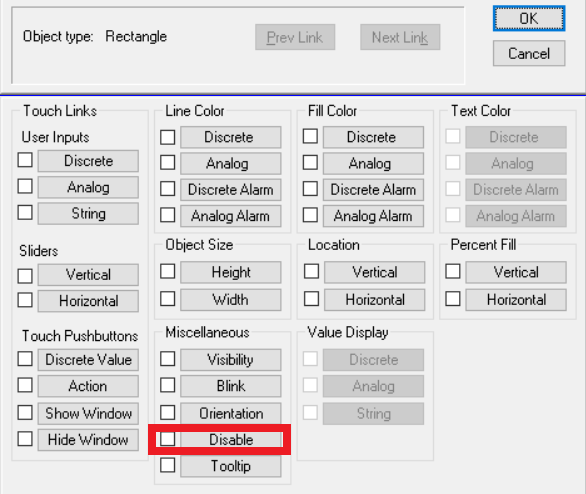Check the Blink checkbox
The image size is (586, 494).
[x=167, y=385]
